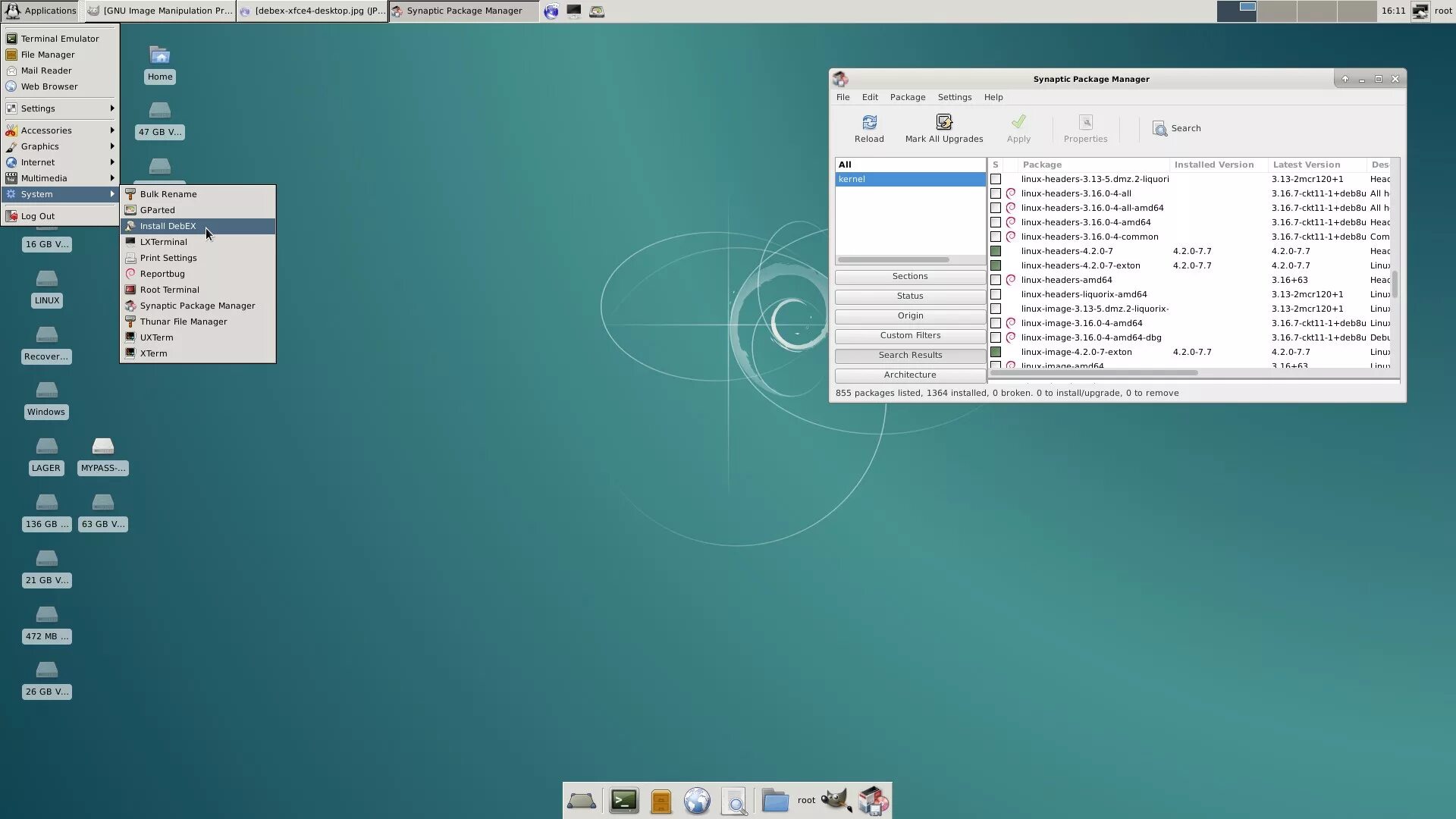
Task: Open terminal icon in bottom dock
Action: (x=623, y=801)
